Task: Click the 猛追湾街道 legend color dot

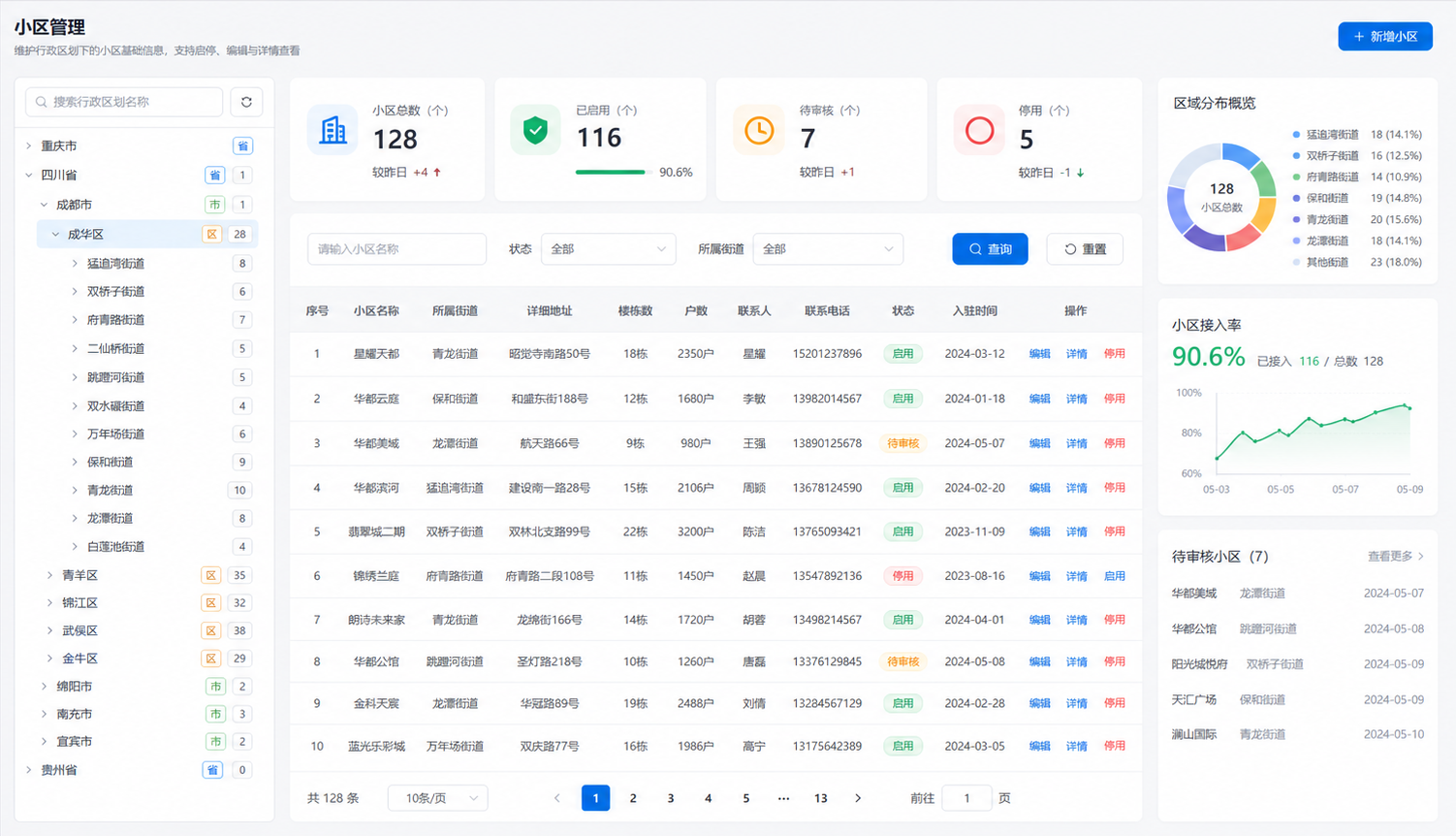Action: (x=1296, y=135)
